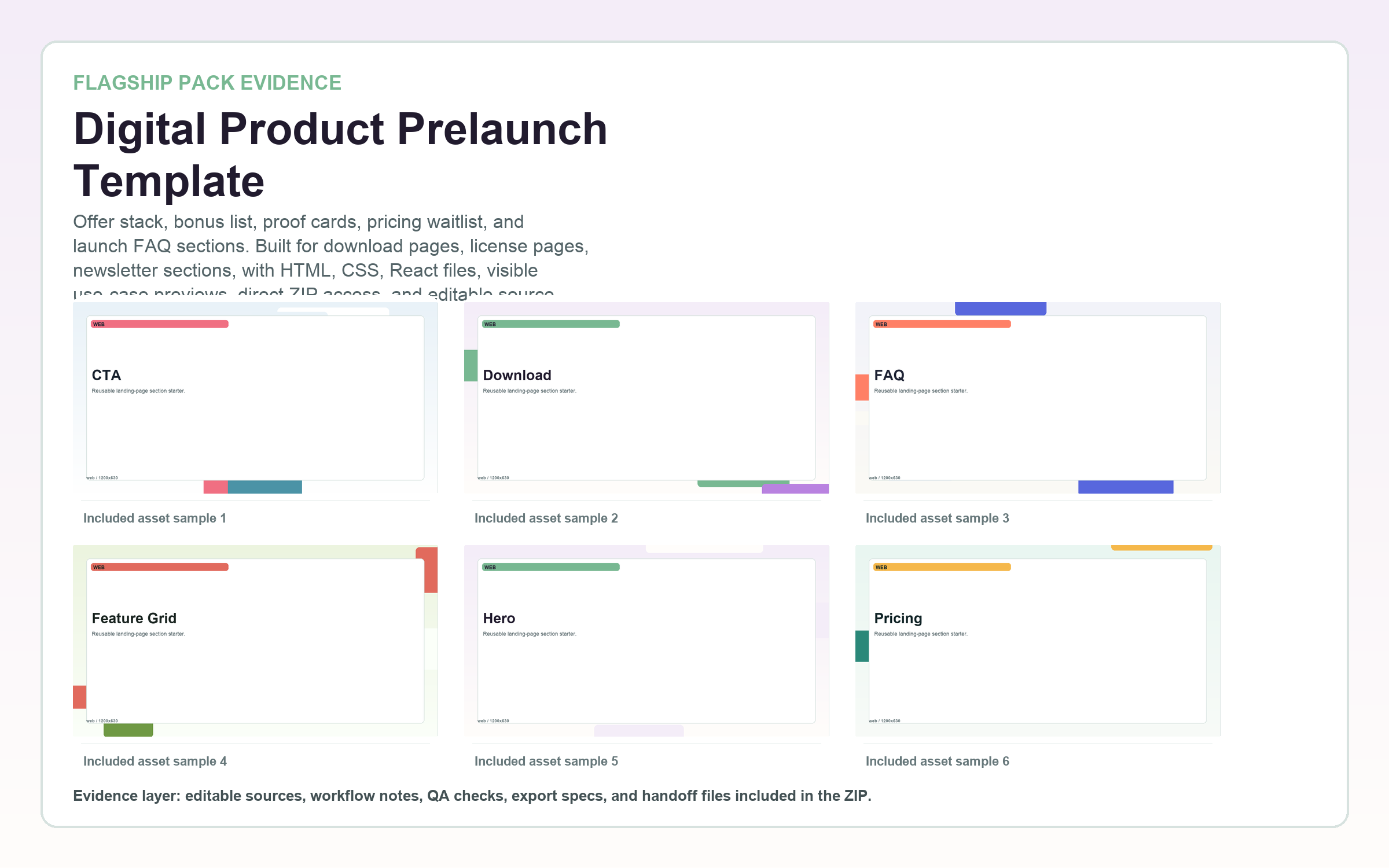The height and width of the screenshot is (868, 1389).
Task: Click the 'Included asset sample 5' caption
Action: tap(546, 762)
